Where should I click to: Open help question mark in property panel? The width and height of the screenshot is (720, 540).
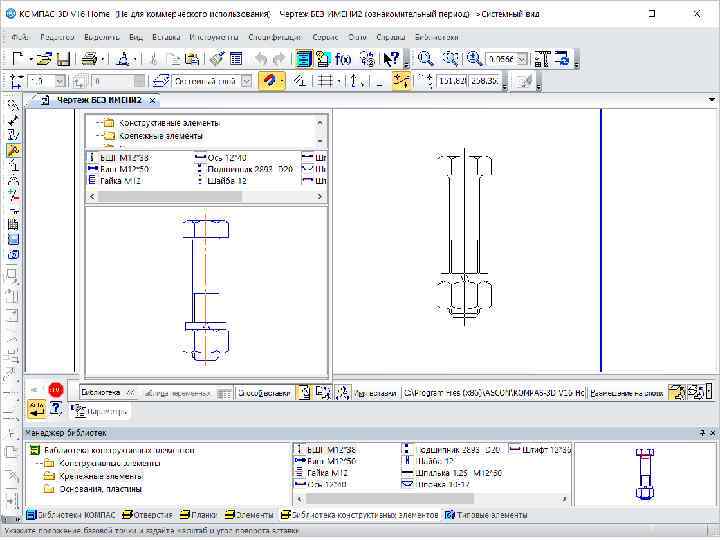pos(56,408)
